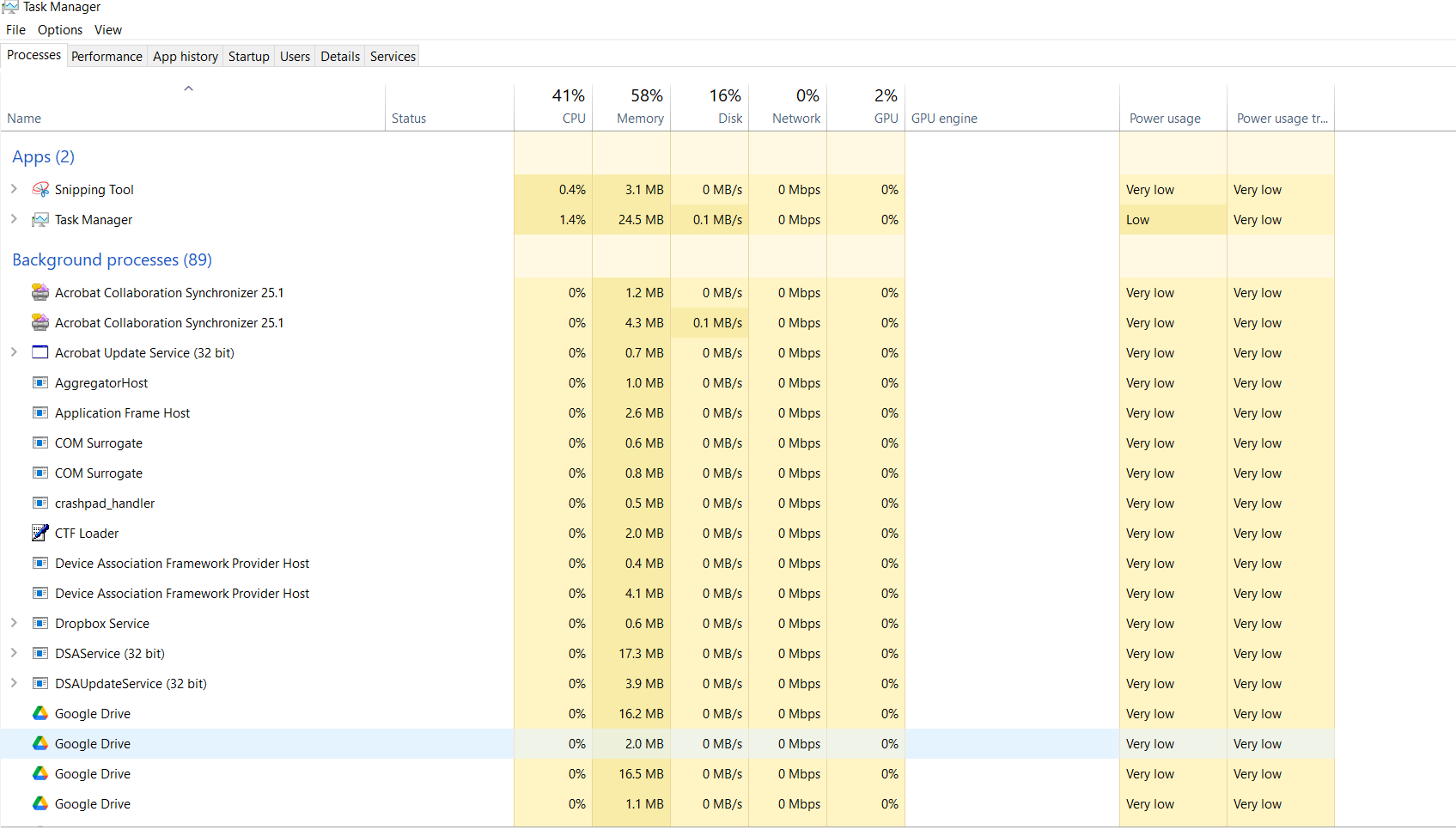Click the Application Frame Host icon

pyautogui.click(x=40, y=412)
